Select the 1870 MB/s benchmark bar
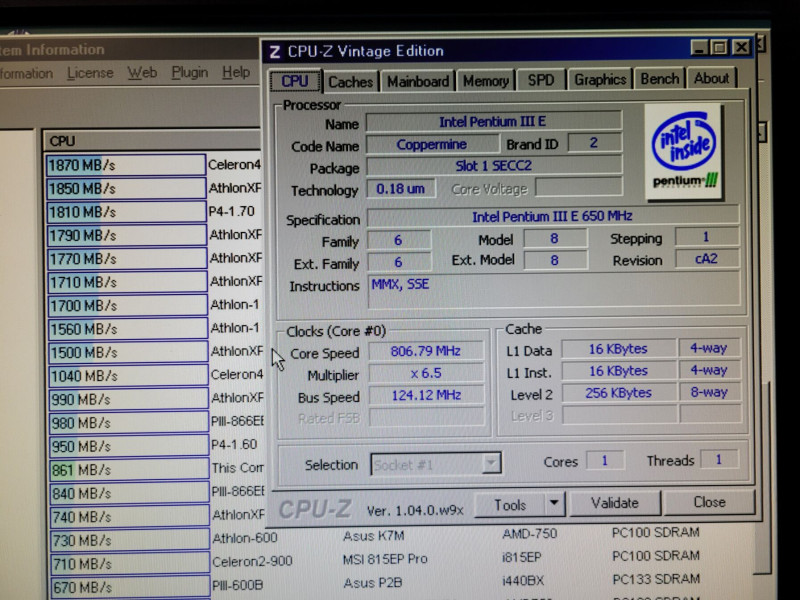This screenshot has height=600, width=800. [126, 165]
